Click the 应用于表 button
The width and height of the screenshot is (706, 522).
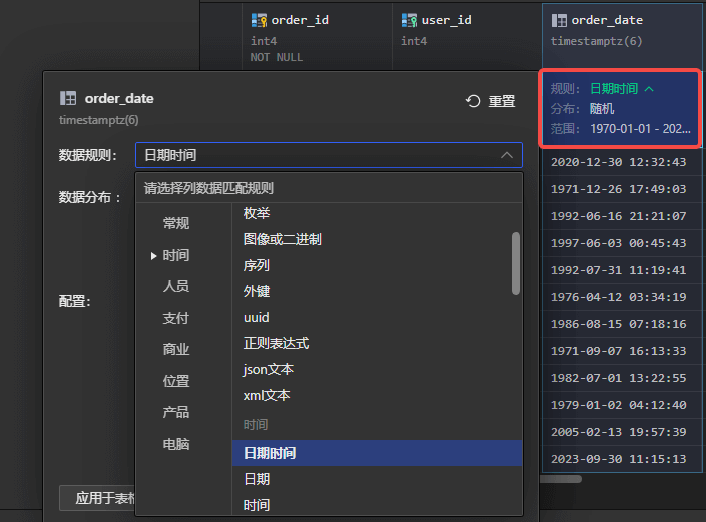pos(97,498)
